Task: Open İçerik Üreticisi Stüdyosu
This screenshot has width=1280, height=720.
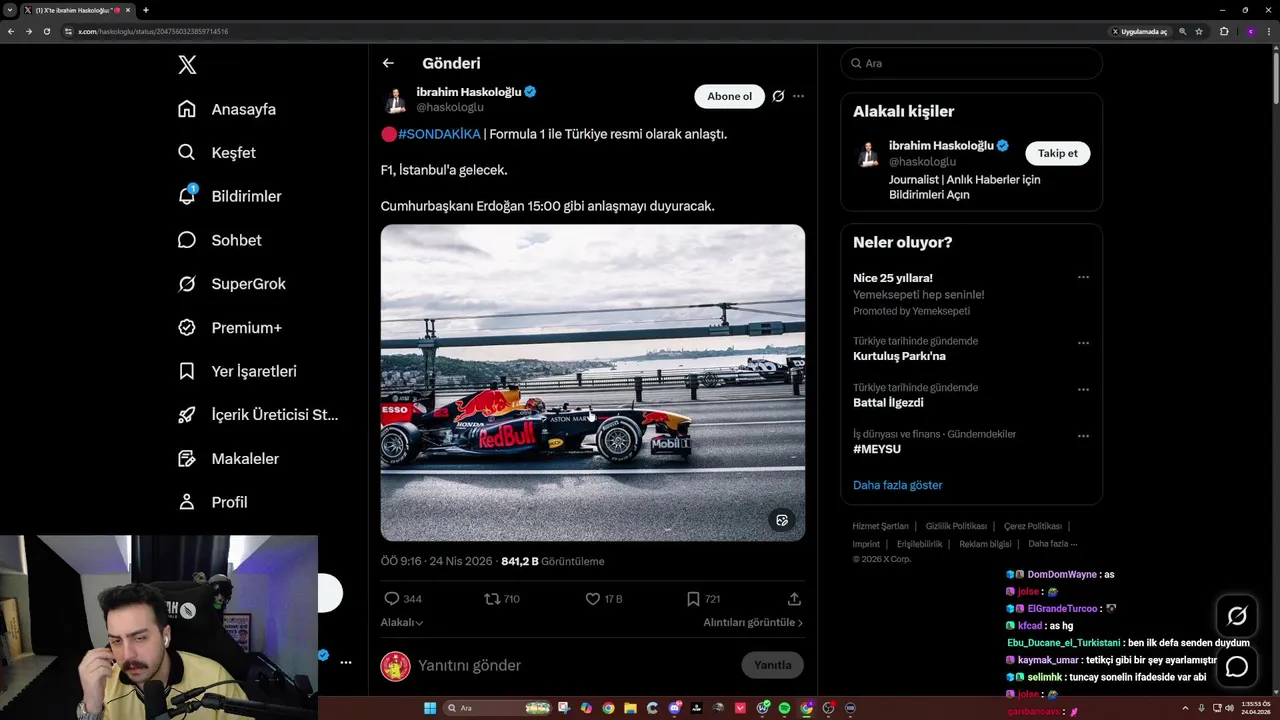Action: click(258, 415)
